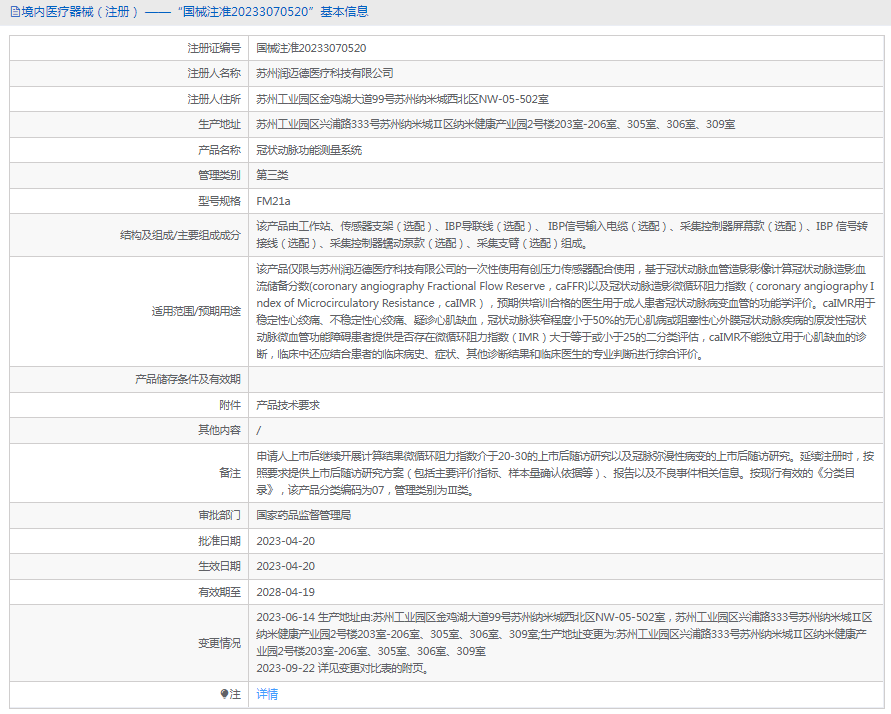Click the 注册证编号 row label

pyautogui.click(x=214, y=48)
